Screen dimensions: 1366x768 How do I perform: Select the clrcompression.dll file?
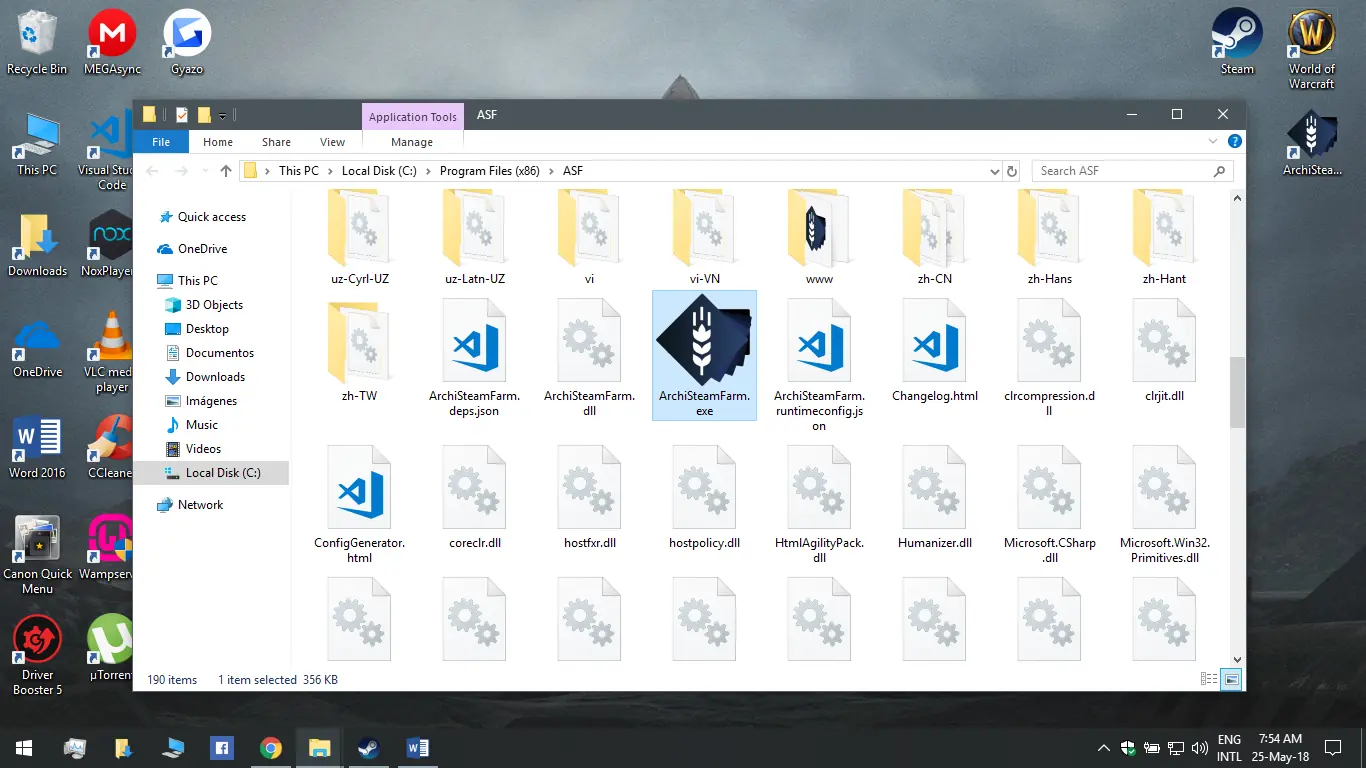(x=1049, y=355)
